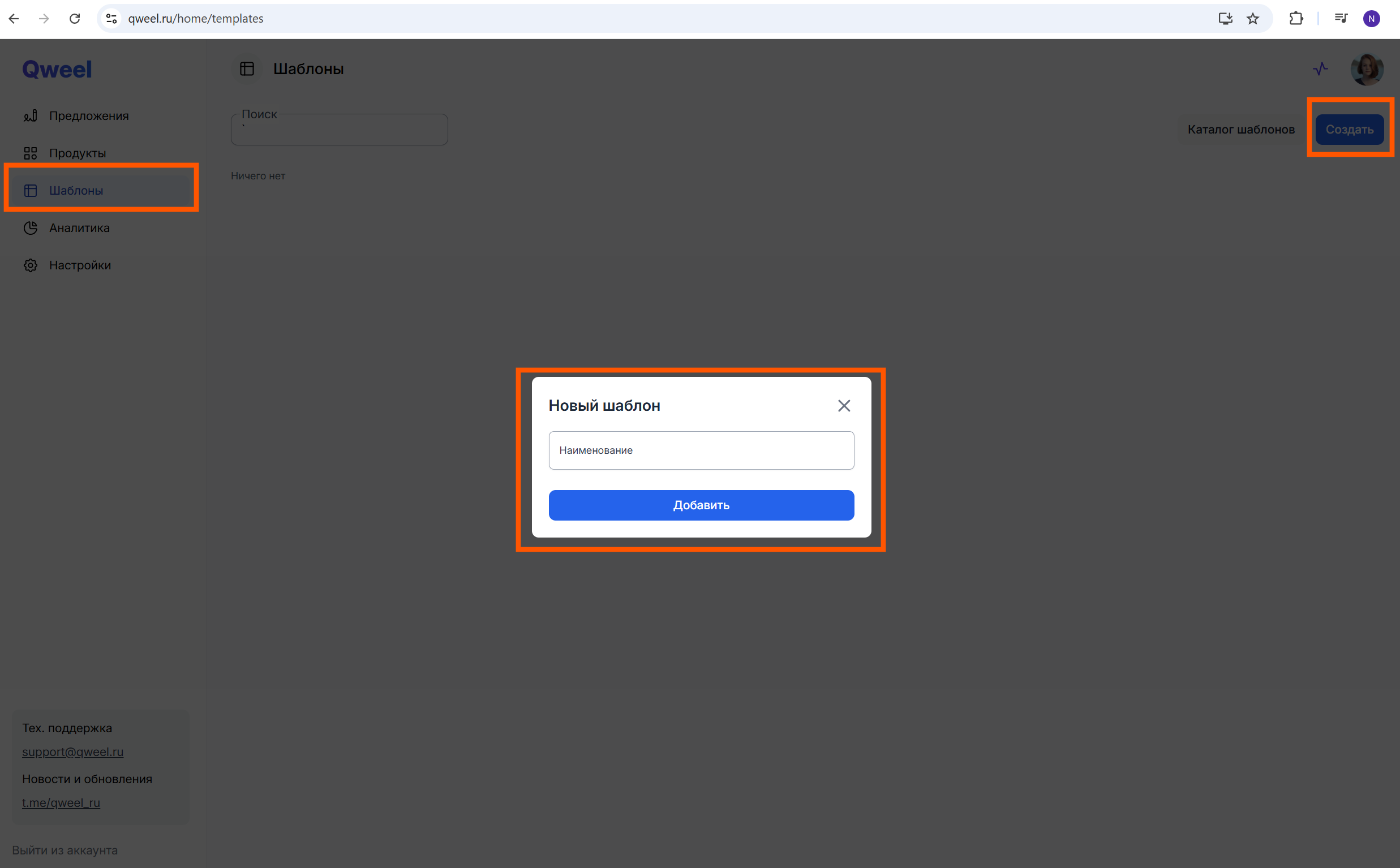The image size is (1400, 868).
Task: Close the Новый шаблон dialog with X
Action: [x=843, y=406]
